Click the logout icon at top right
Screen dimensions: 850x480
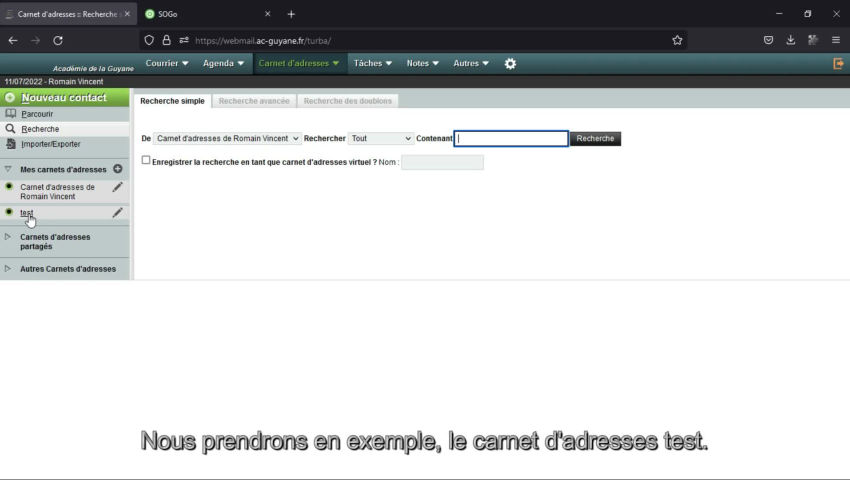[x=838, y=63]
